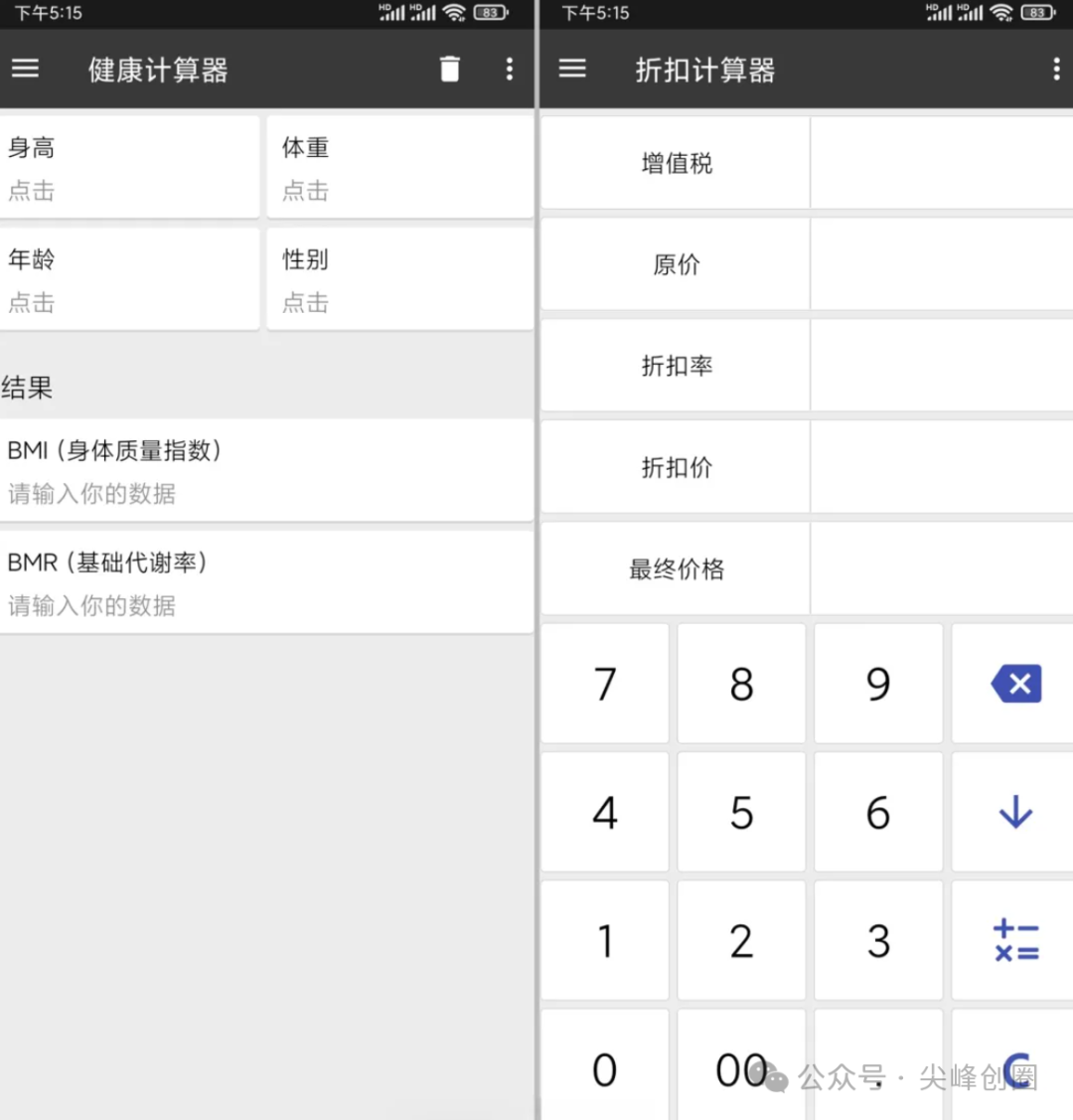
Task: Tap the backspace delete key
Action: tap(1015, 684)
